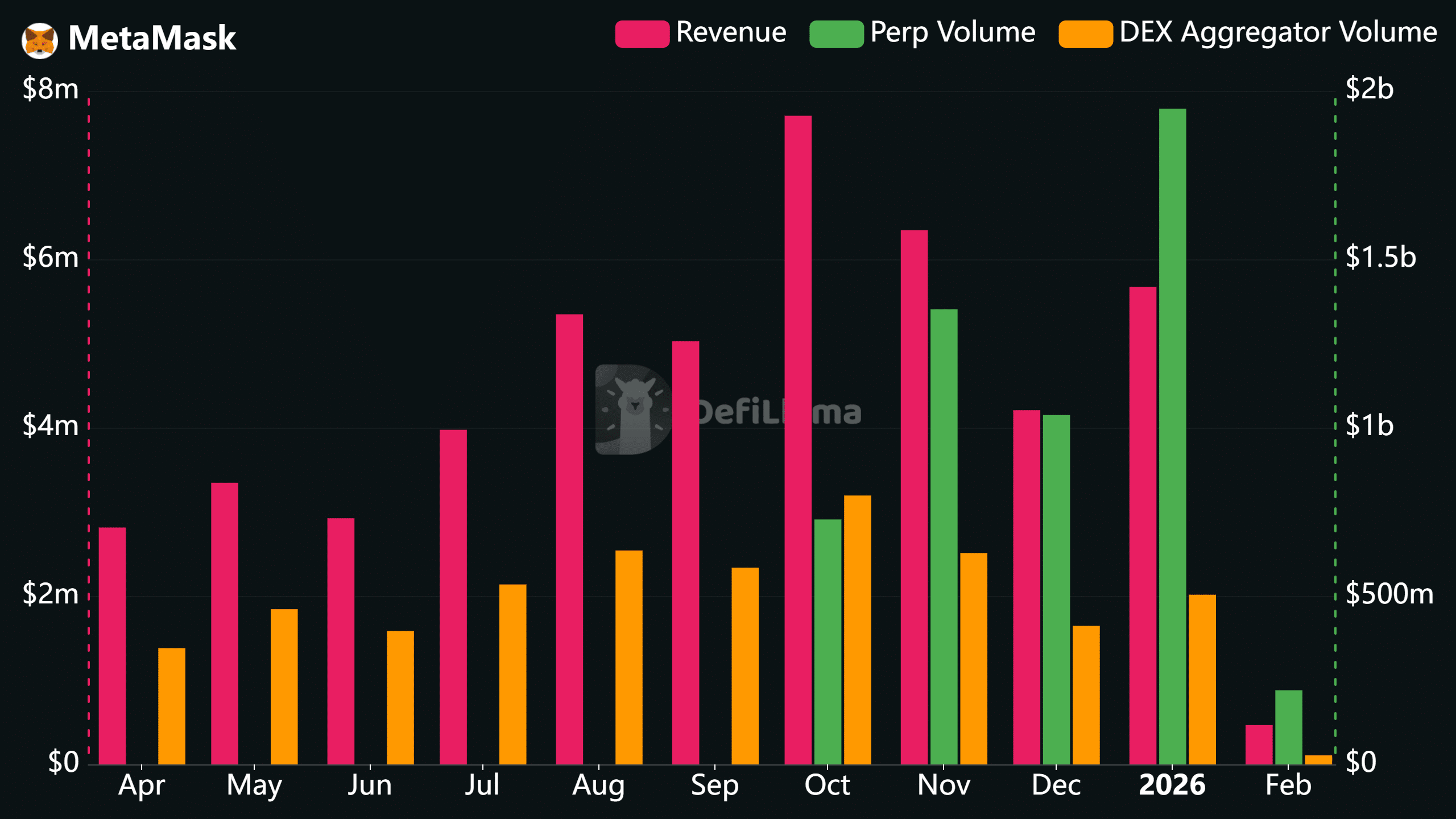The width and height of the screenshot is (1456, 819).
Task: Click the October pink Revenue bar
Action: (798, 439)
